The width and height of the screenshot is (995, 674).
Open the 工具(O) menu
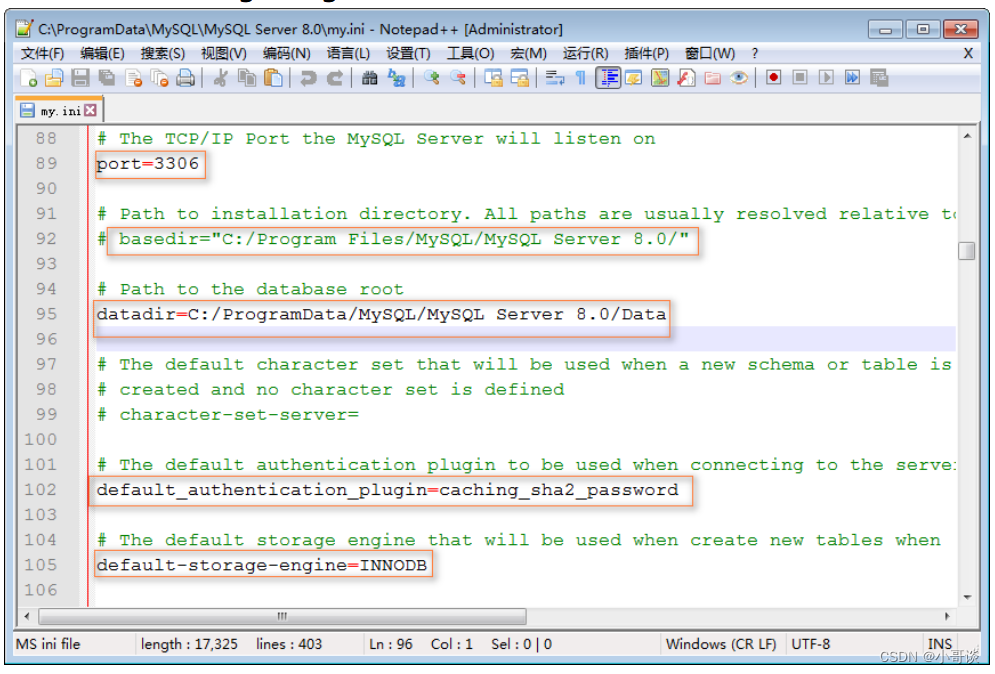tap(470, 53)
